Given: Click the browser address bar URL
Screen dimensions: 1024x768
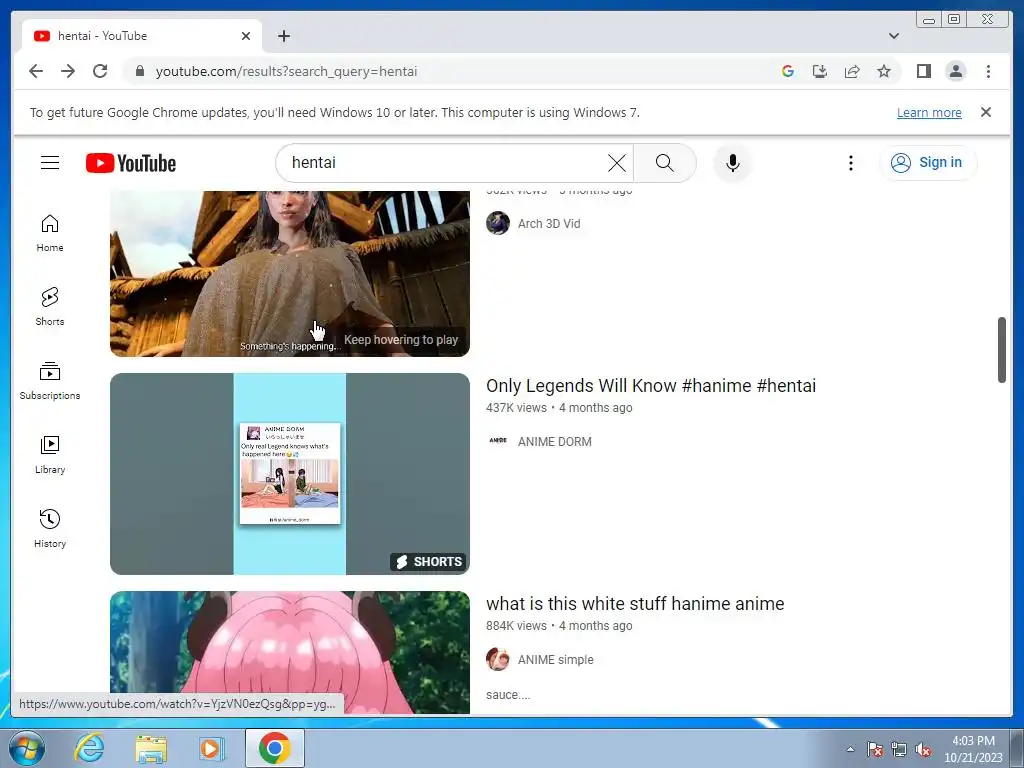Looking at the screenshot, I should [286, 71].
